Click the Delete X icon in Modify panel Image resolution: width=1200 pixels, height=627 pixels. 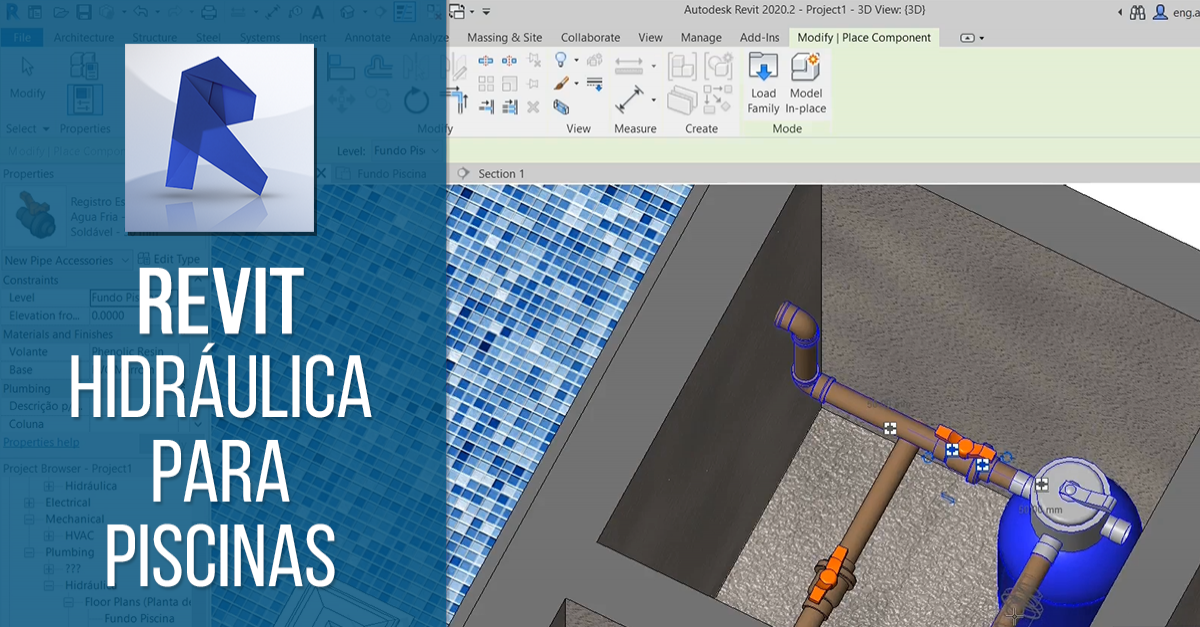pyautogui.click(x=533, y=107)
